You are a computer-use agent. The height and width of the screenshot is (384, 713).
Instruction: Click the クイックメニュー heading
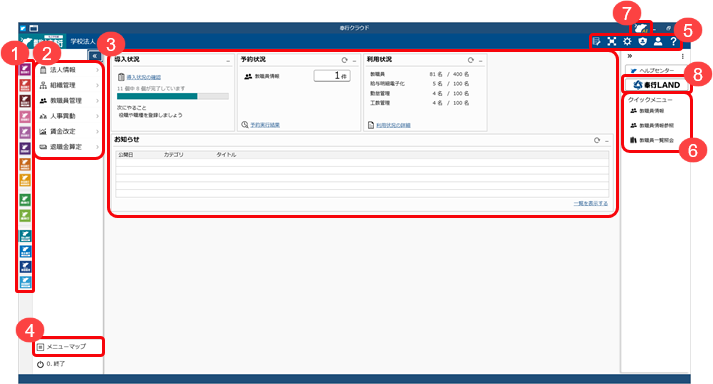650,100
